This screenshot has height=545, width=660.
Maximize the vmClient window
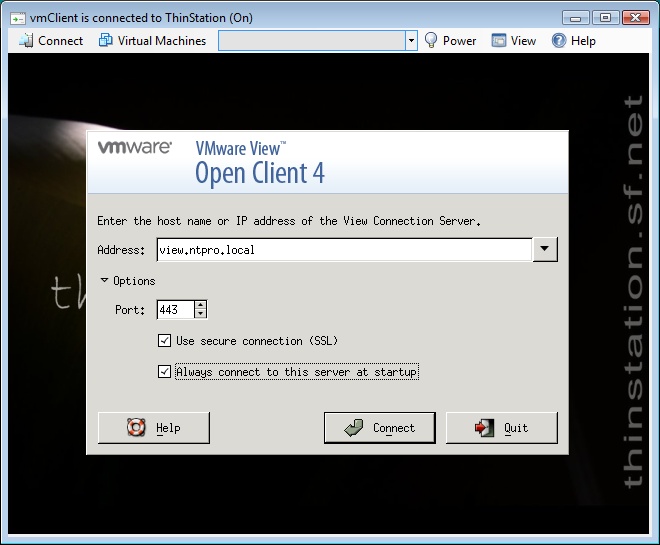pos(605,18)
